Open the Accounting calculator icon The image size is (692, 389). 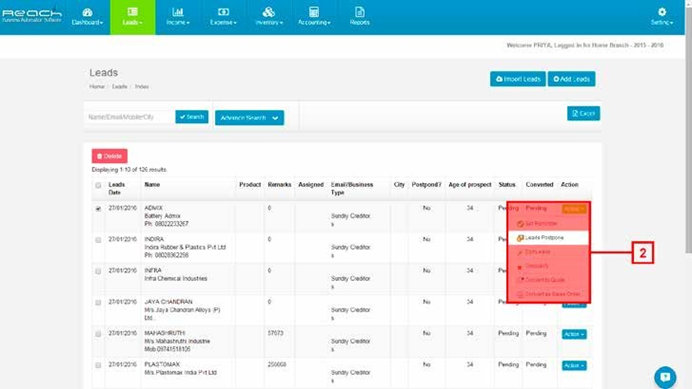pyautogui.click(x=314, y=12)
